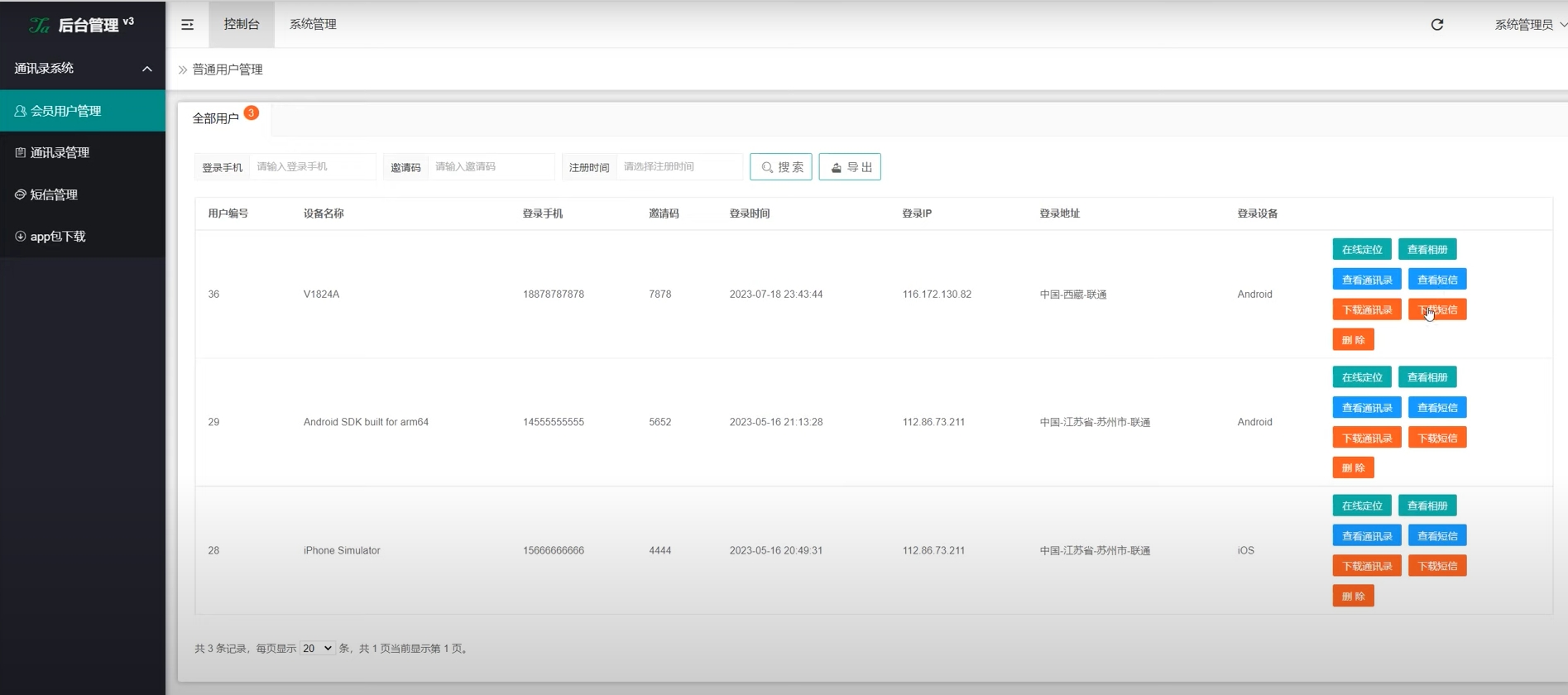Switch to the 系统管理 tab
Viewport: 1568px width, 695px height.
(313, 24)
